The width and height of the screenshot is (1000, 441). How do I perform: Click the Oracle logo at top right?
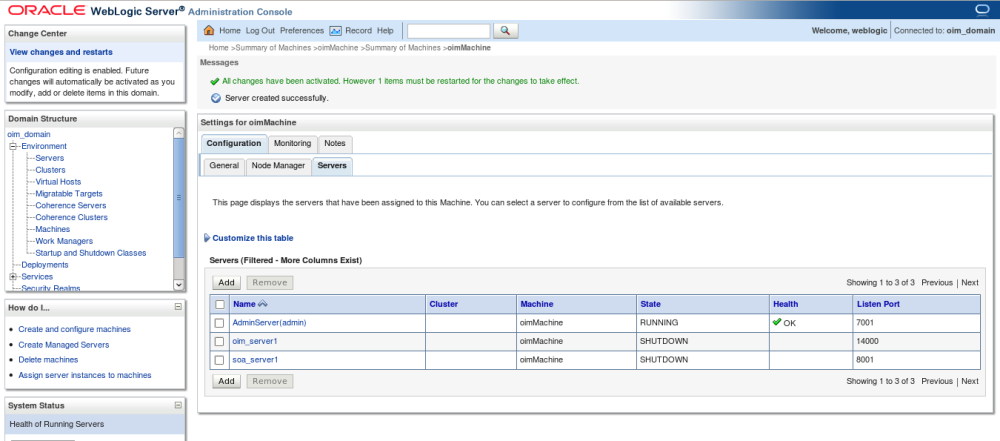tap(982, 10)
